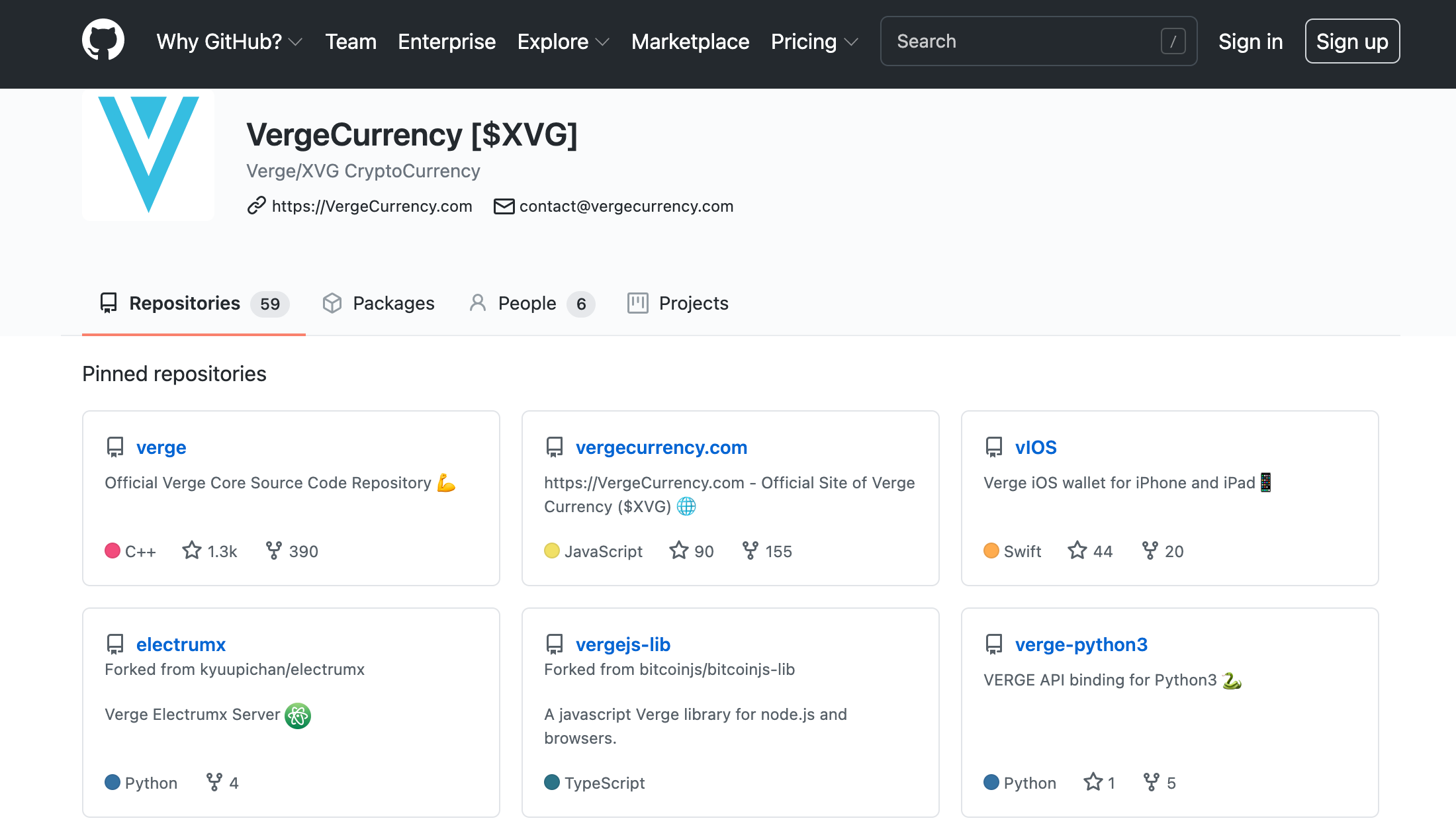
Task: Click the fork icon on vergecurrency.com repo
Action: 750,551
